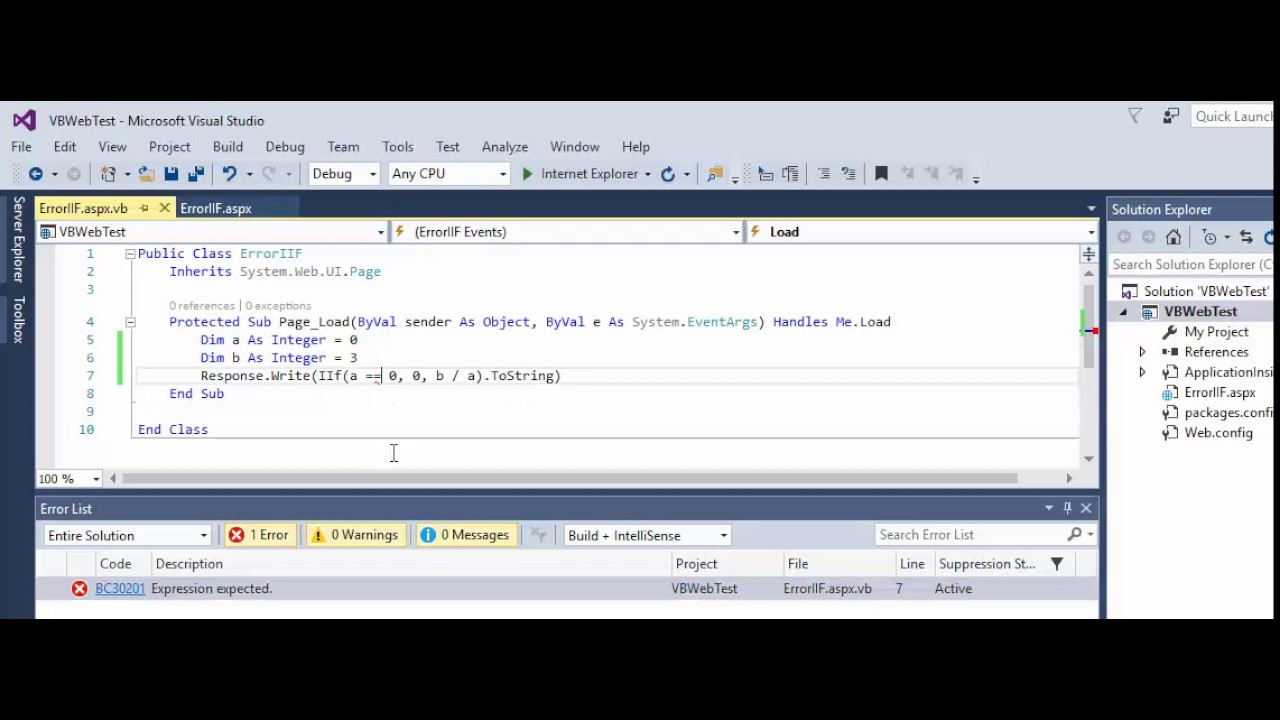Close the ErrorIIF.aspx.vb tab
Screen dimensions: 1280x720
tap(164, 208)
